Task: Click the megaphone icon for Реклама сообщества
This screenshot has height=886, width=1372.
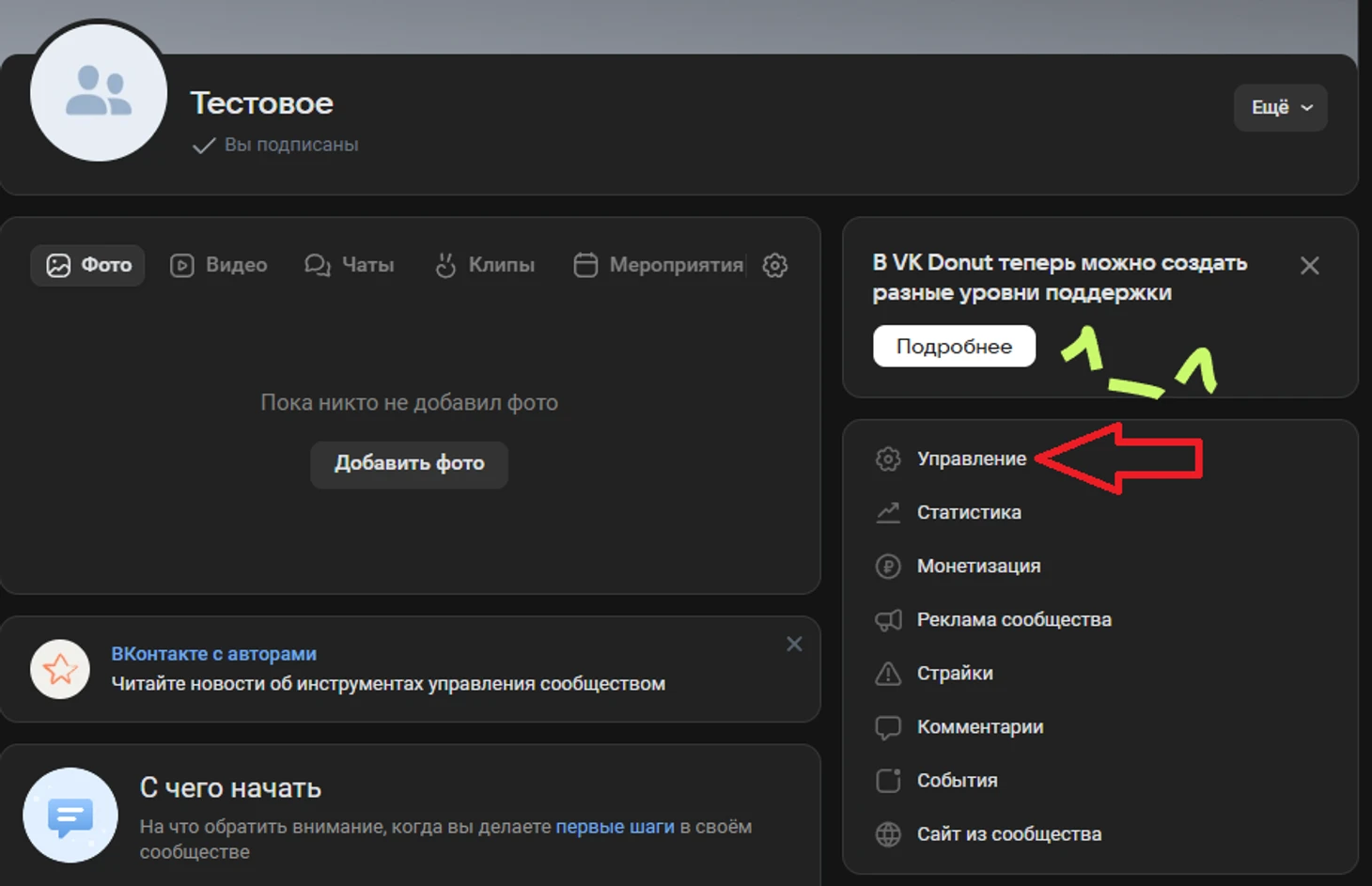Action: 888,619
